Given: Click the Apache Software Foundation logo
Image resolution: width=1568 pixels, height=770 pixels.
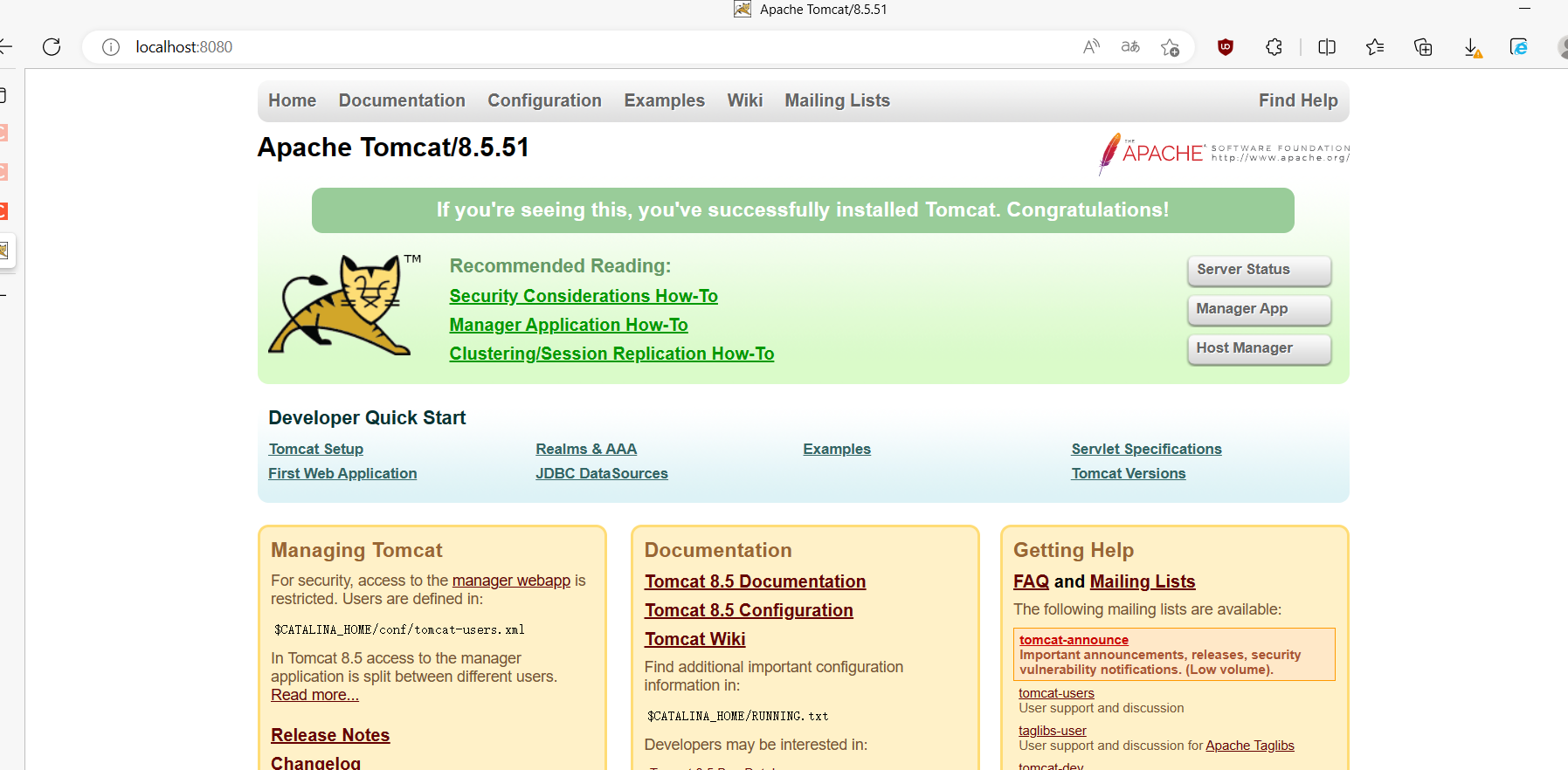Looking at the screenshot, I should click(x=1224, y=154).
